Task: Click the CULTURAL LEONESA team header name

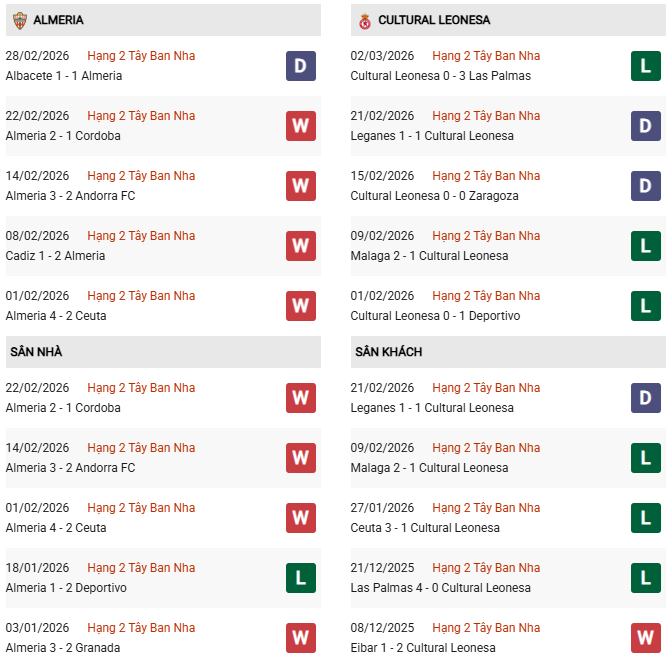Action: tap(434, 20)
